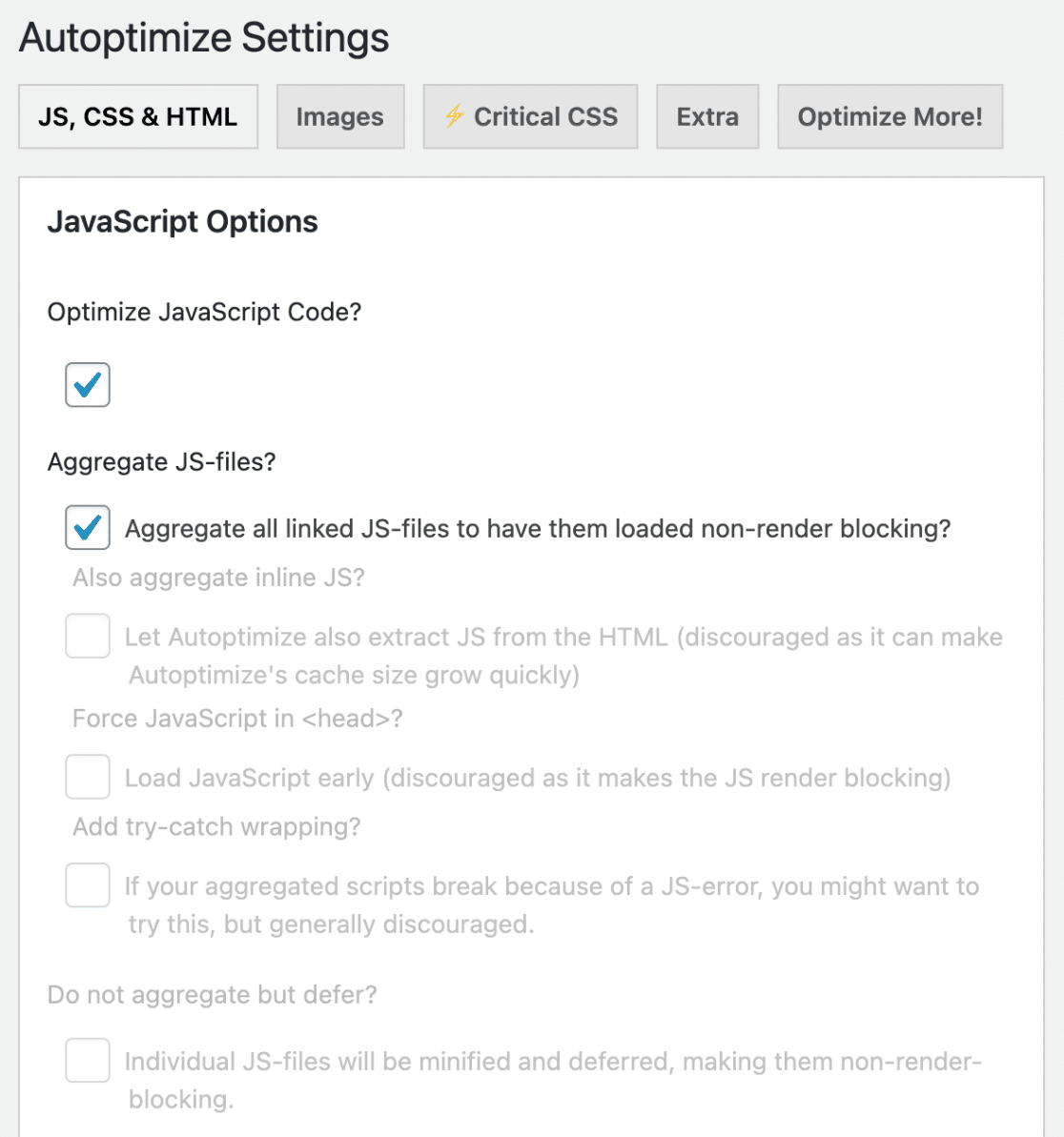Click the 'Load JavaScript early' description text

(538, 778)
